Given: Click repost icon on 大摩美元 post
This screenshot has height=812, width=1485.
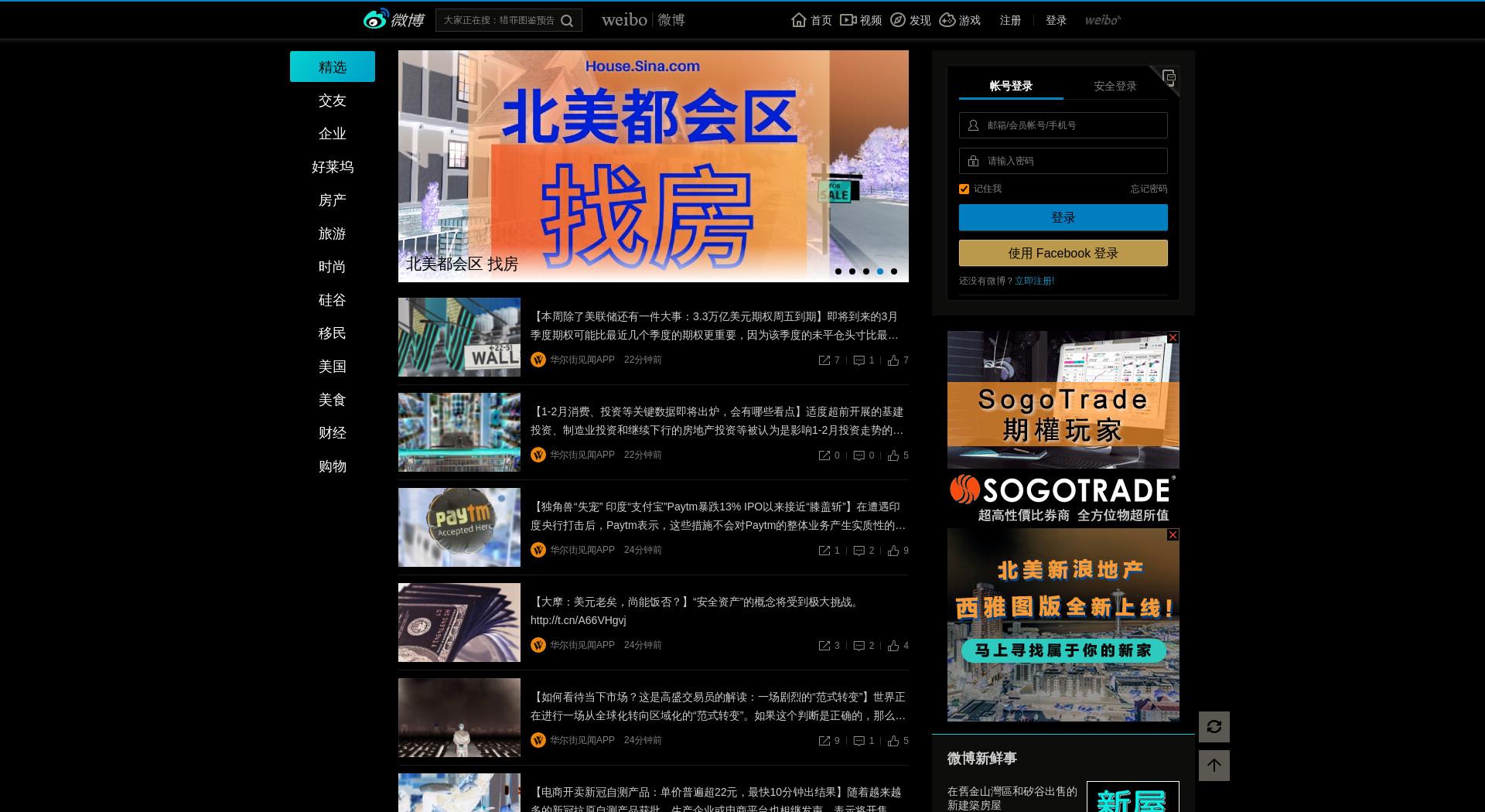Looking at the screenshot, I should point(824,646).
